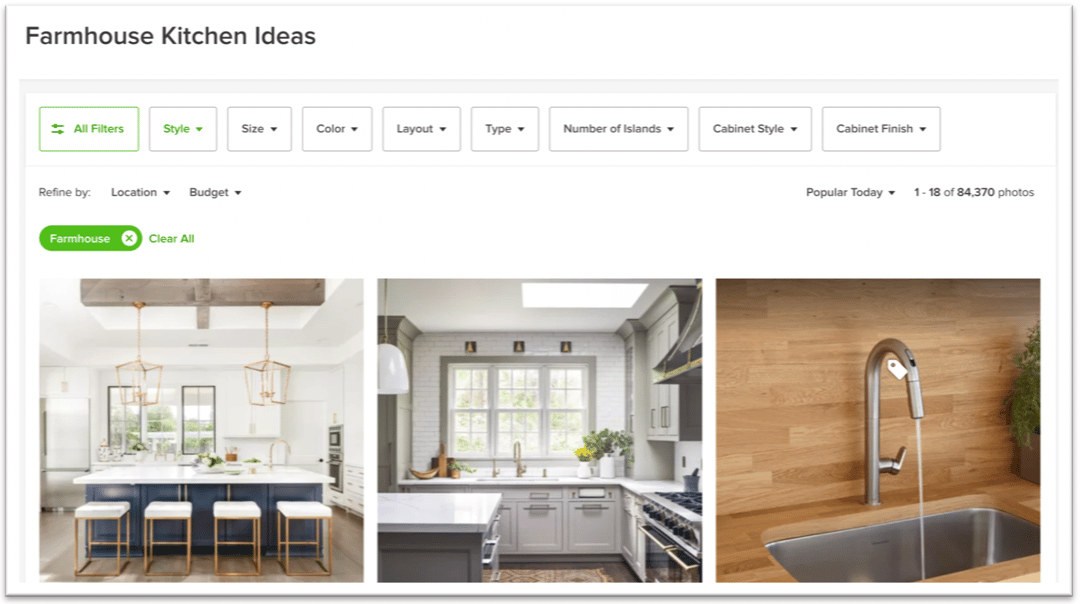
Task: Expand the Cabinet Finish filter
Action: pos(881,129)
